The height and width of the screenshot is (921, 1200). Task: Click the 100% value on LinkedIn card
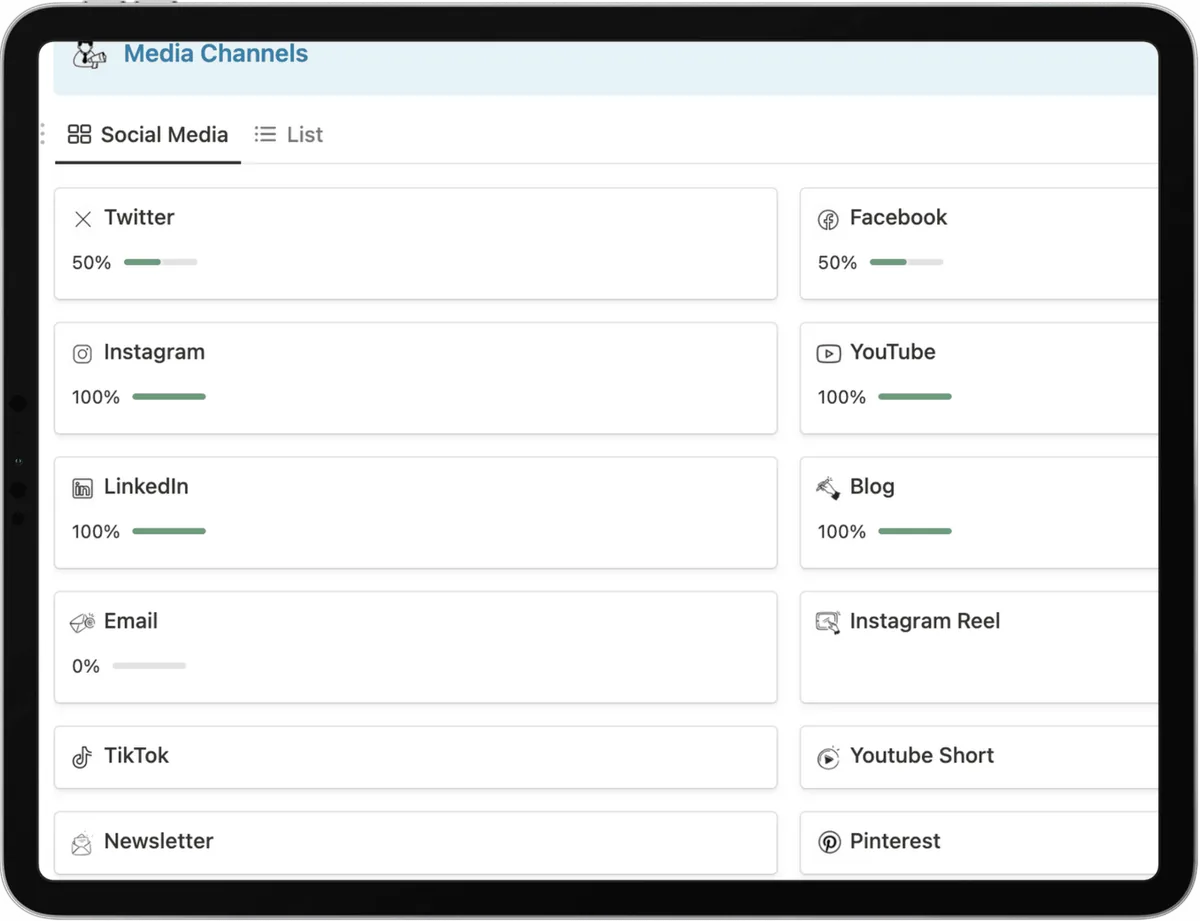tap(96, 532)
